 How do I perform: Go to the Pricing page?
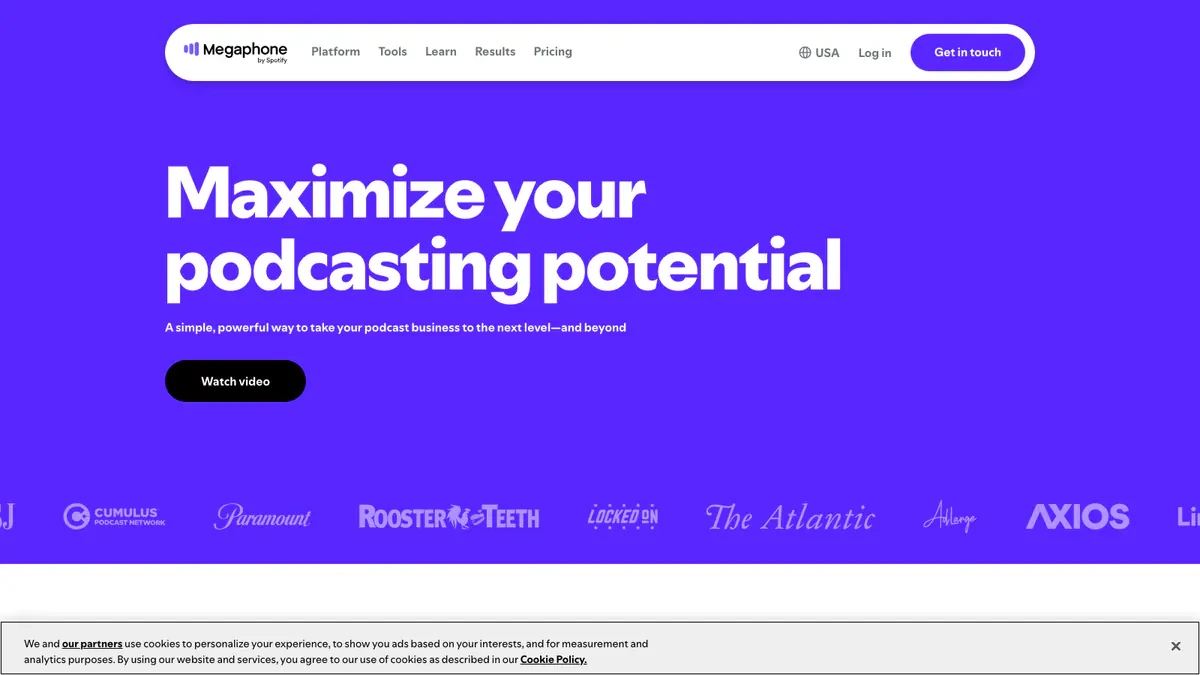click(553, 51)
